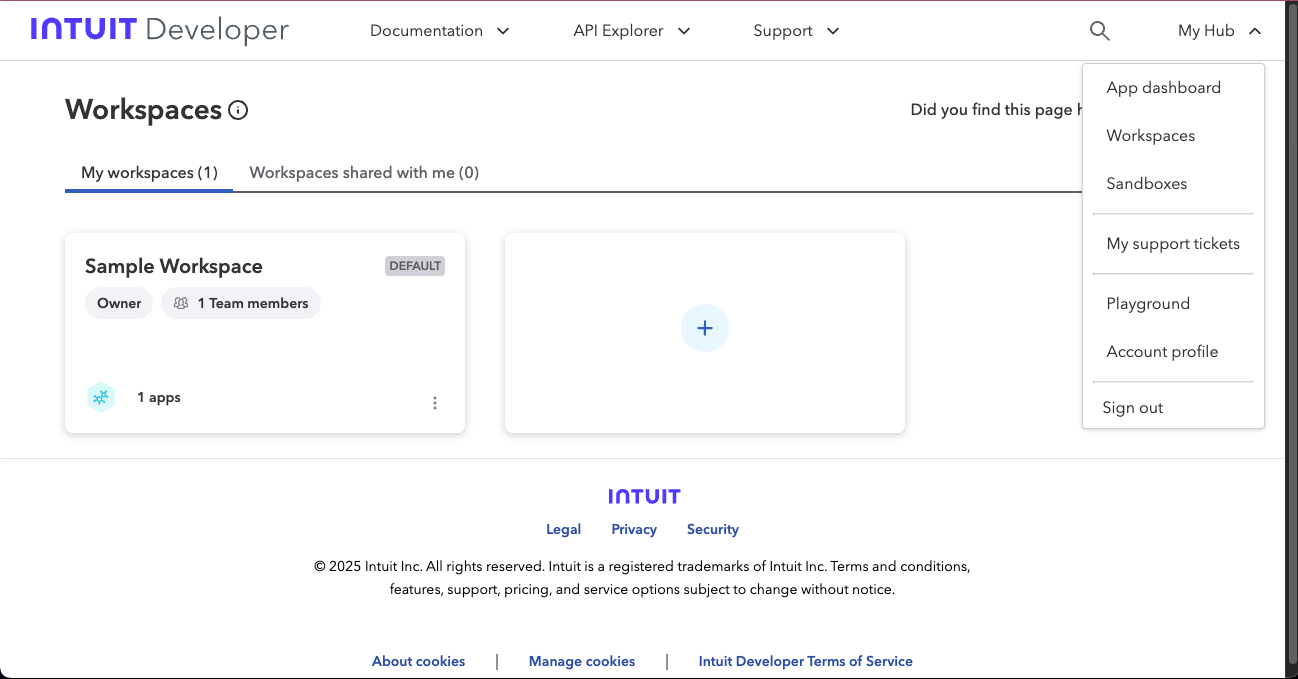
Task: Open Sample Workspace three-dot menu
Action: point(435,403)
